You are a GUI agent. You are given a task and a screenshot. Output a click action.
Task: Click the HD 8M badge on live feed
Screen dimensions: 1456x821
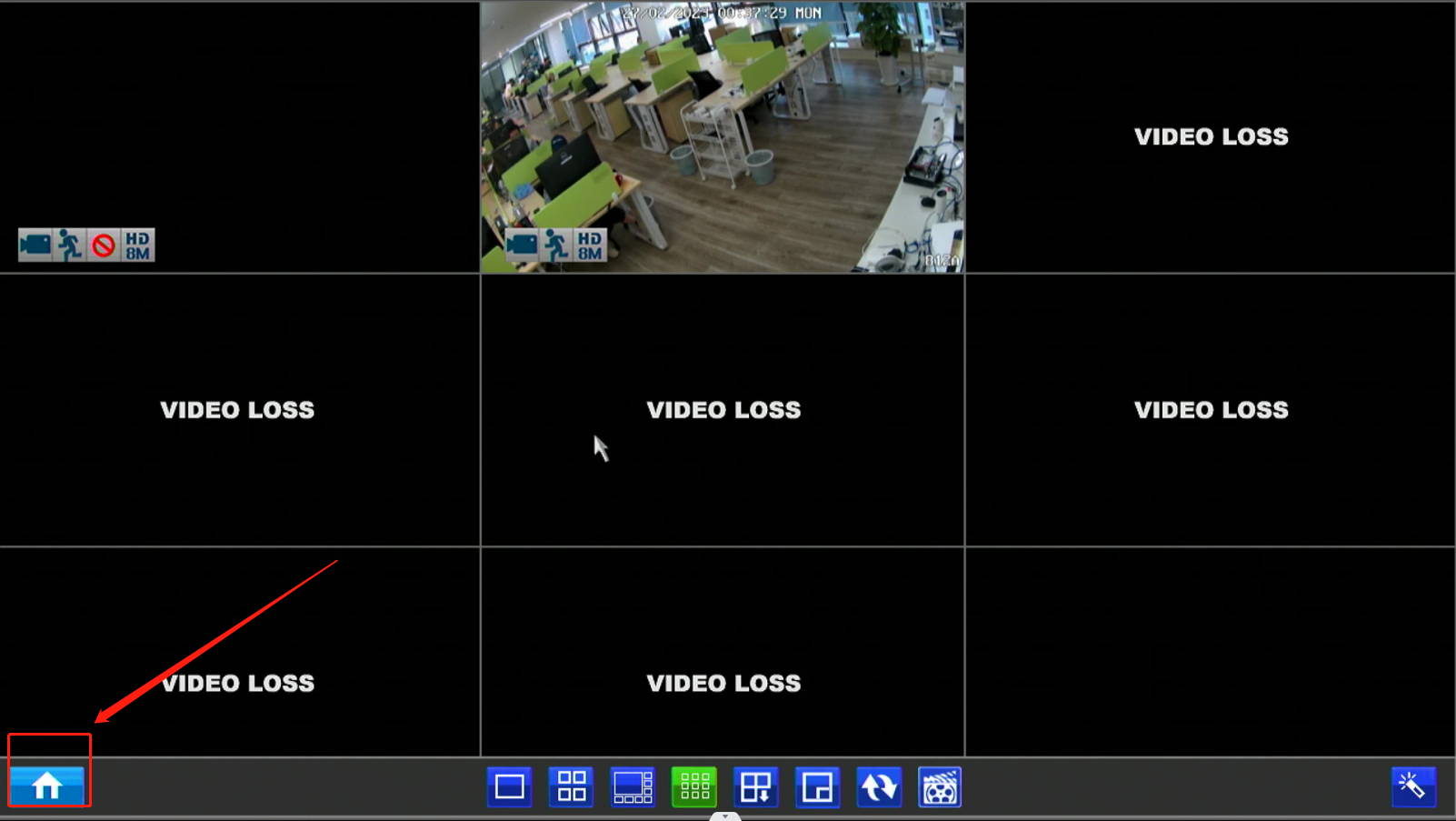point(590,245)
